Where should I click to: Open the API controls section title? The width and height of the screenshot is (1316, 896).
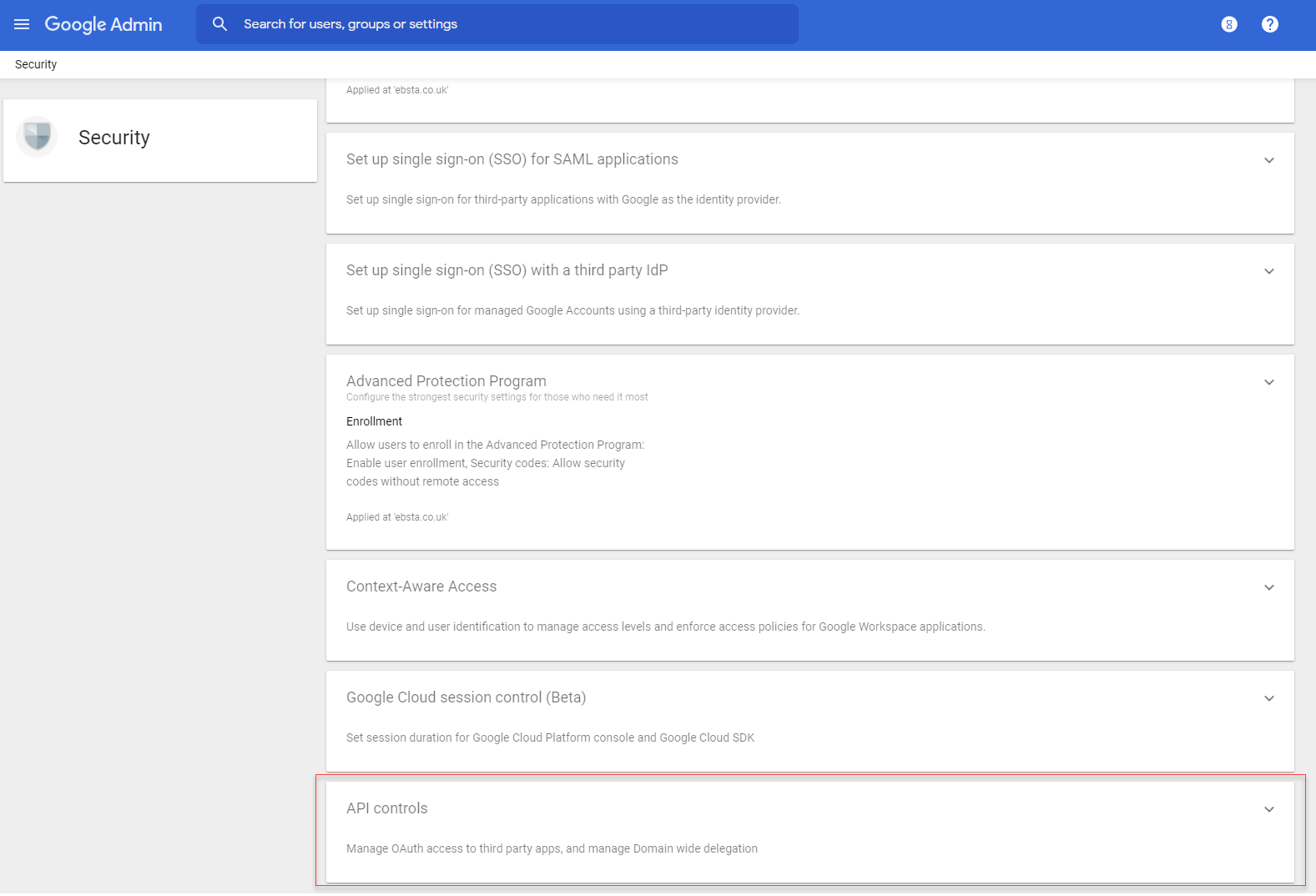pyautogui.click(x=386, y=808)
